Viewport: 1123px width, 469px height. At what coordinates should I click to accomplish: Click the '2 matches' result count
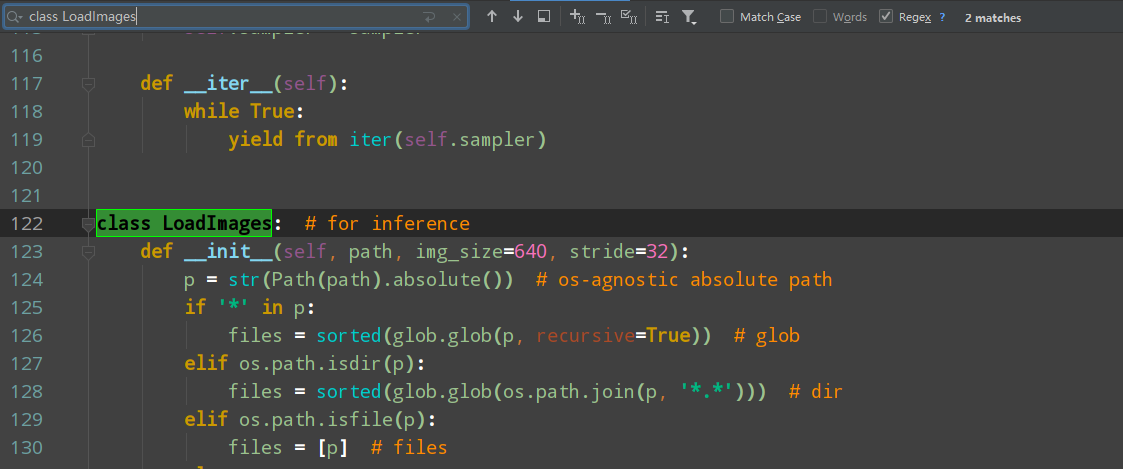993,17
